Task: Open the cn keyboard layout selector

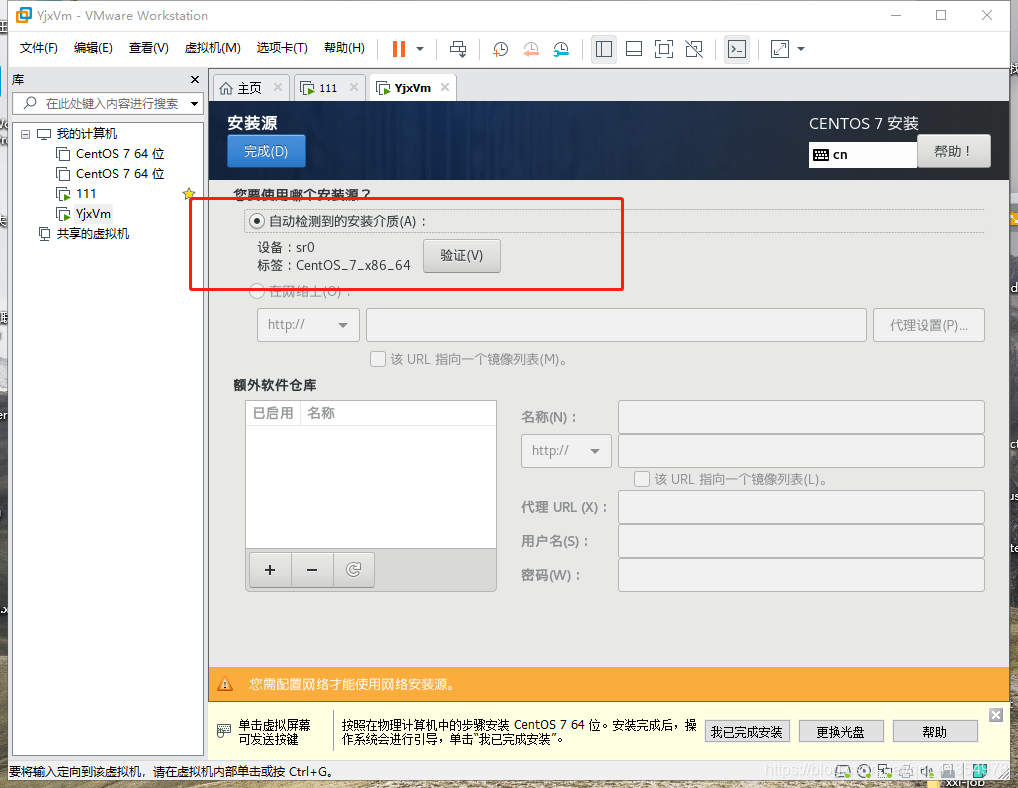Action: 862,154
